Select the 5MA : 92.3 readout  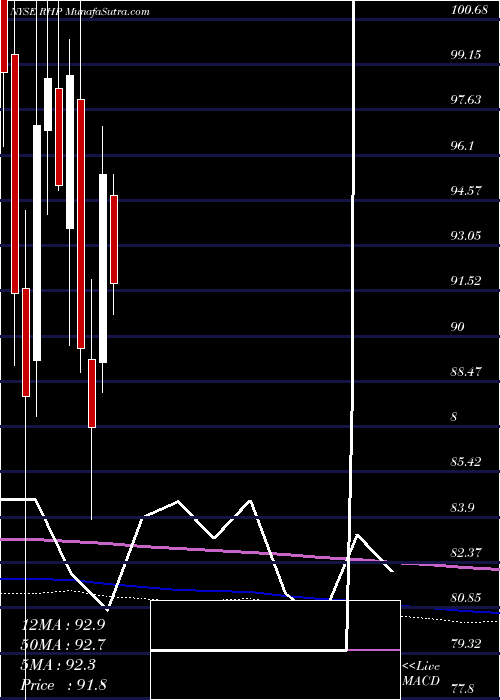point(58,665)
